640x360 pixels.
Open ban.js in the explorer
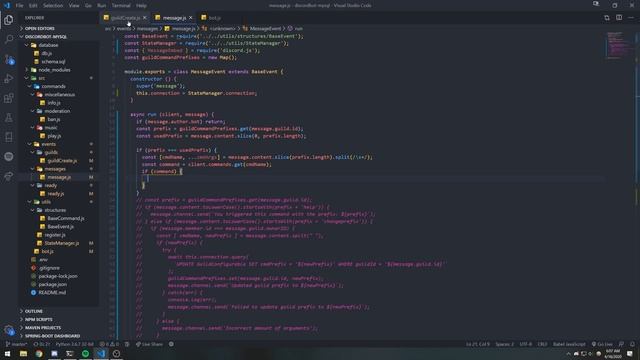click(53, 120)
